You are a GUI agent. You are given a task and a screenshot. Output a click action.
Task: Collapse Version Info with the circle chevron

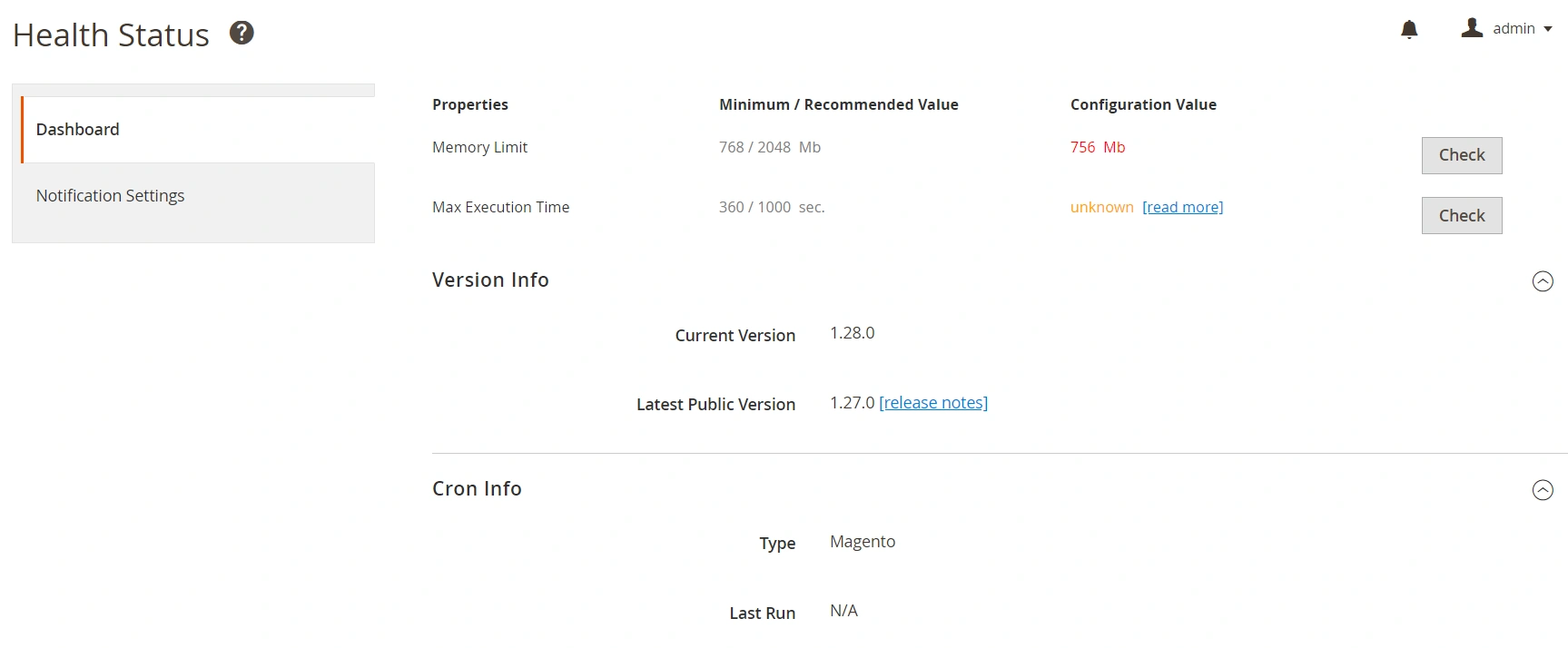pyautogui.click(x=1542, y=281)
